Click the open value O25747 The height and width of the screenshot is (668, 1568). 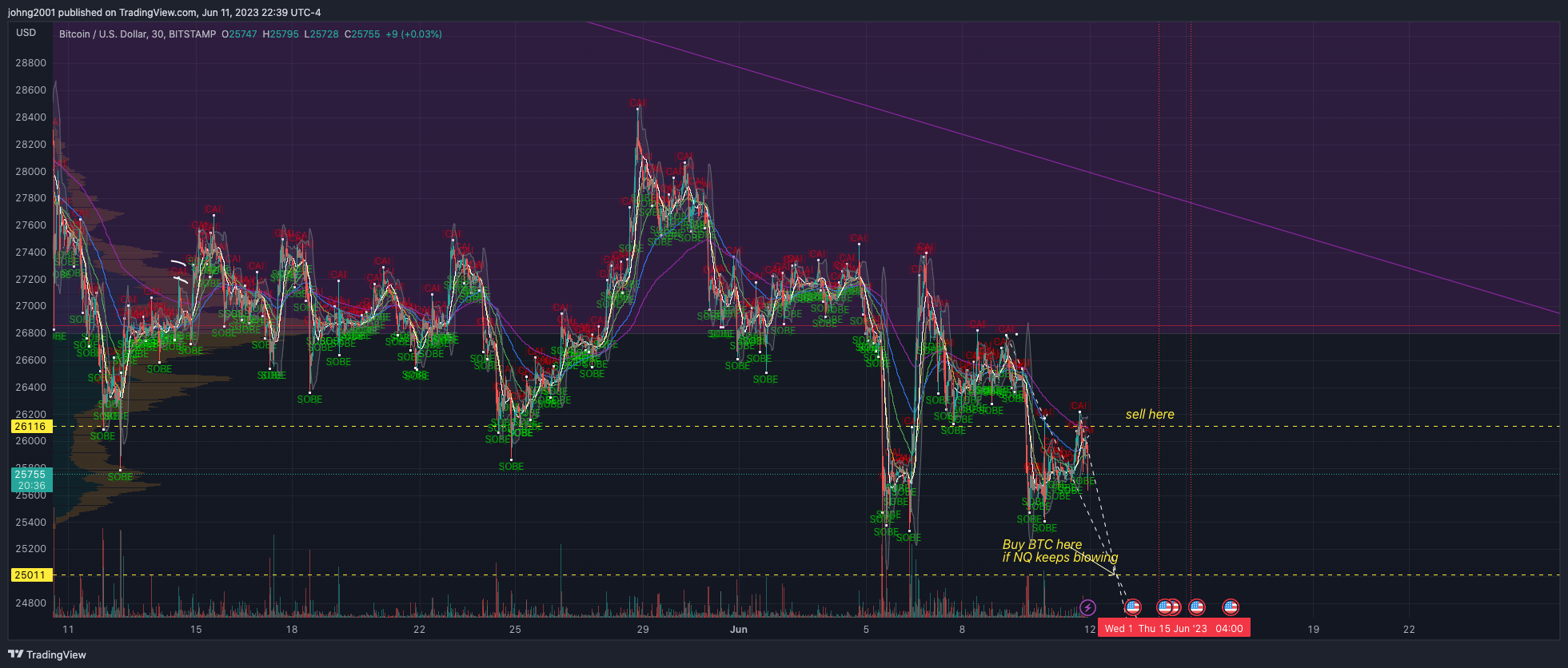(239, 34)
